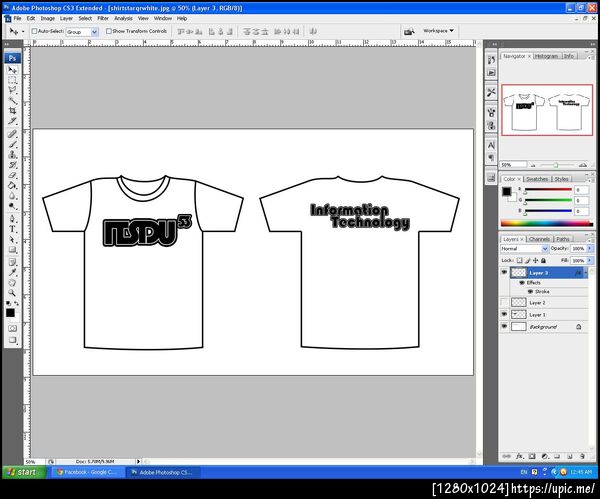This screenshot has width=600, height=499.
Task: Switch to the Paths tab
Action: [x=562, y=239]
